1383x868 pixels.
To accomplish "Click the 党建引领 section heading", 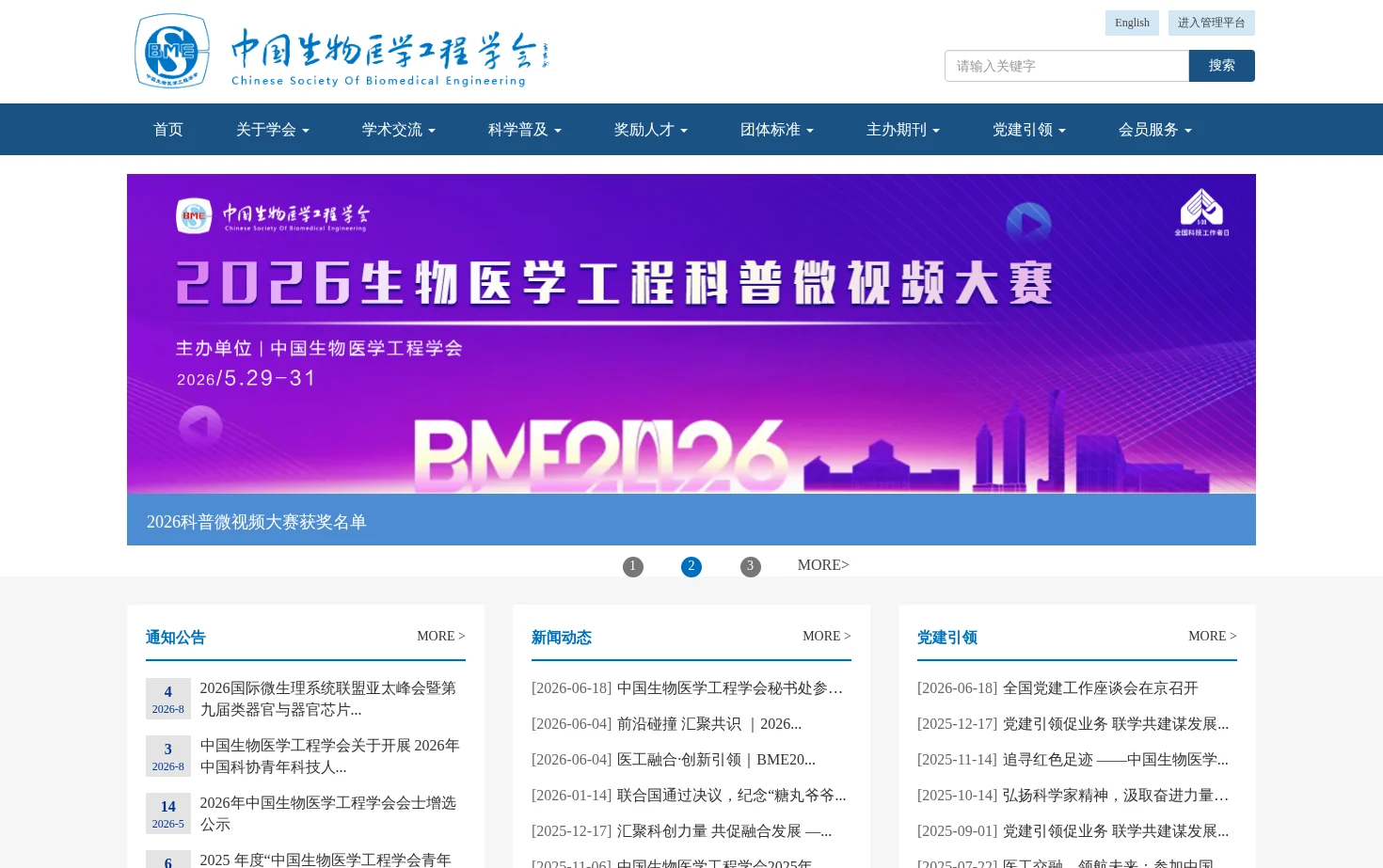I will coord(947,638).
